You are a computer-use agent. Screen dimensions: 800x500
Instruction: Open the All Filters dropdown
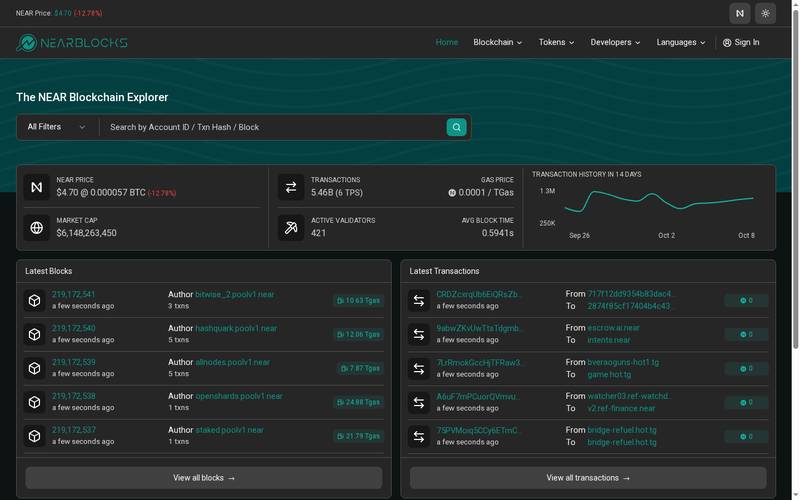coord(57,127)
